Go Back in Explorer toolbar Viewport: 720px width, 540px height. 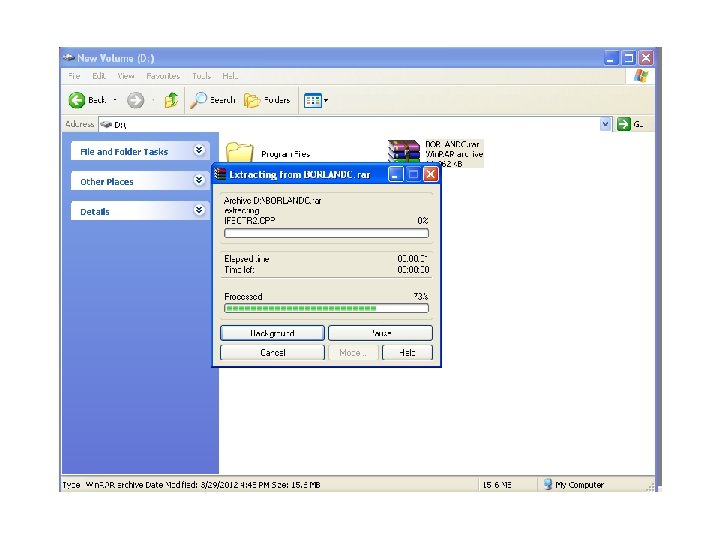coord(87,100)
